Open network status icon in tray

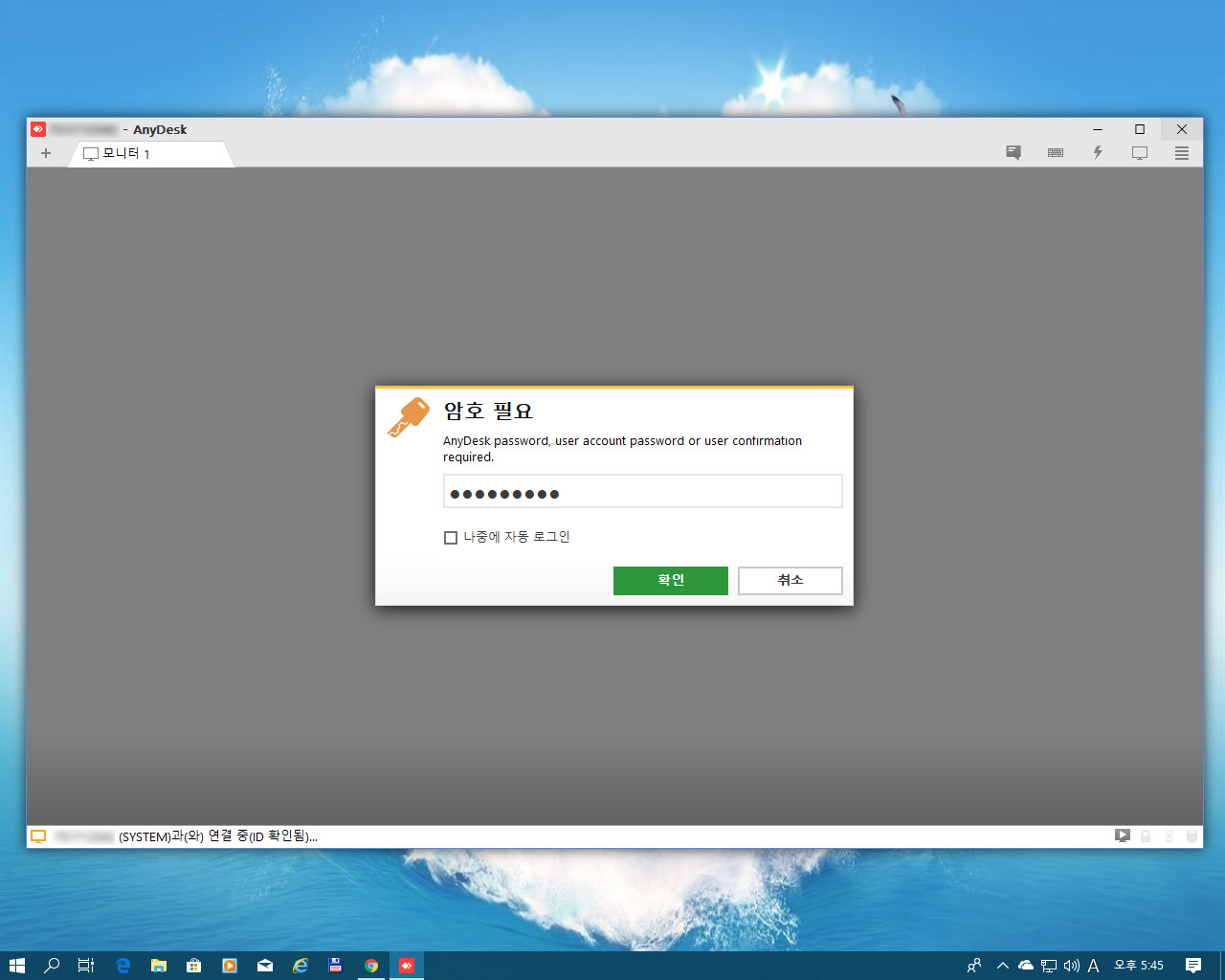pyautogui.click(x=1049, y=966)
